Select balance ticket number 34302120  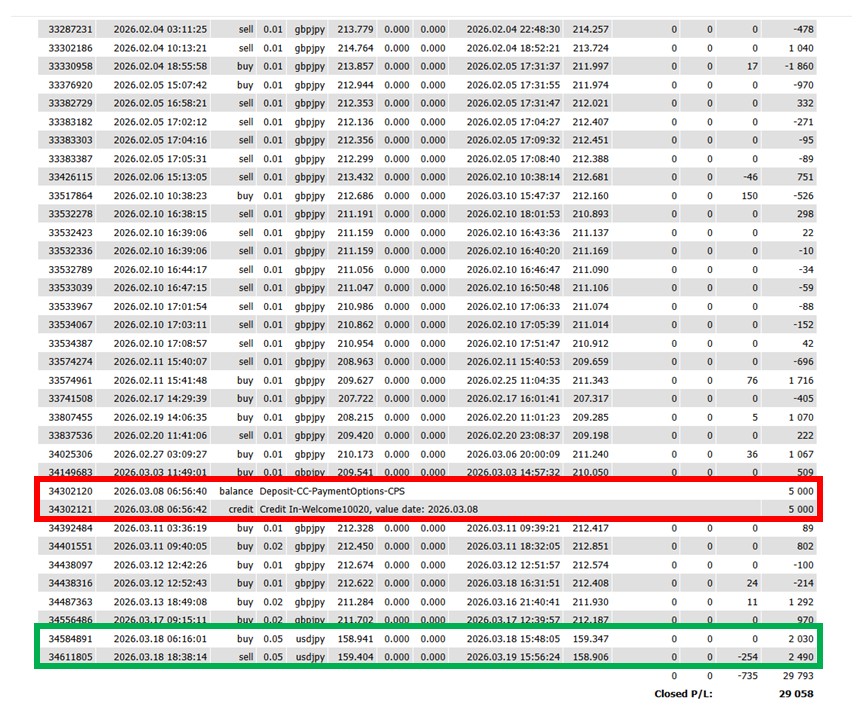click(x=71, y=491)
